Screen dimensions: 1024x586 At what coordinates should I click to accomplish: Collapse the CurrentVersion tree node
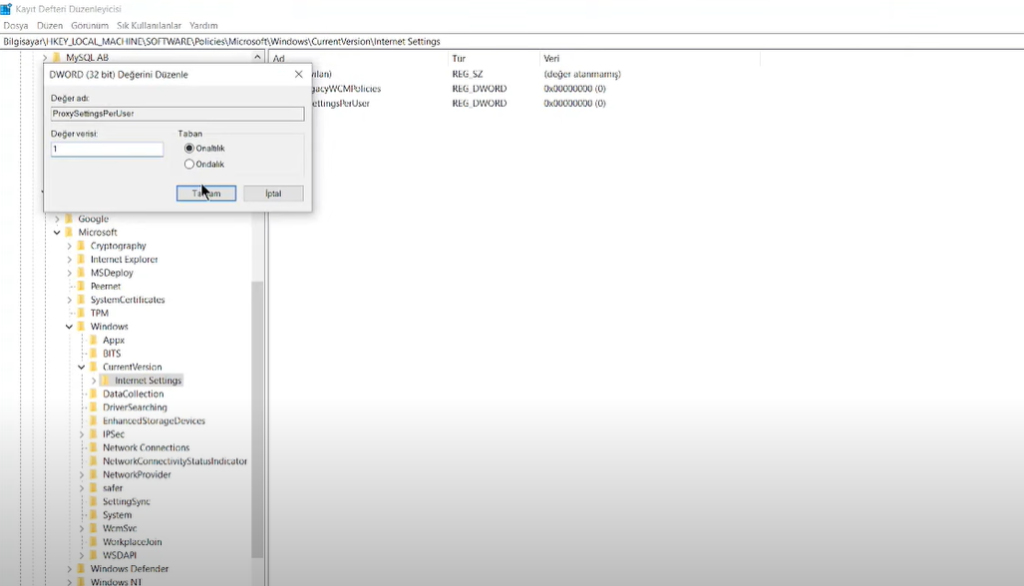tap(81, 367)
